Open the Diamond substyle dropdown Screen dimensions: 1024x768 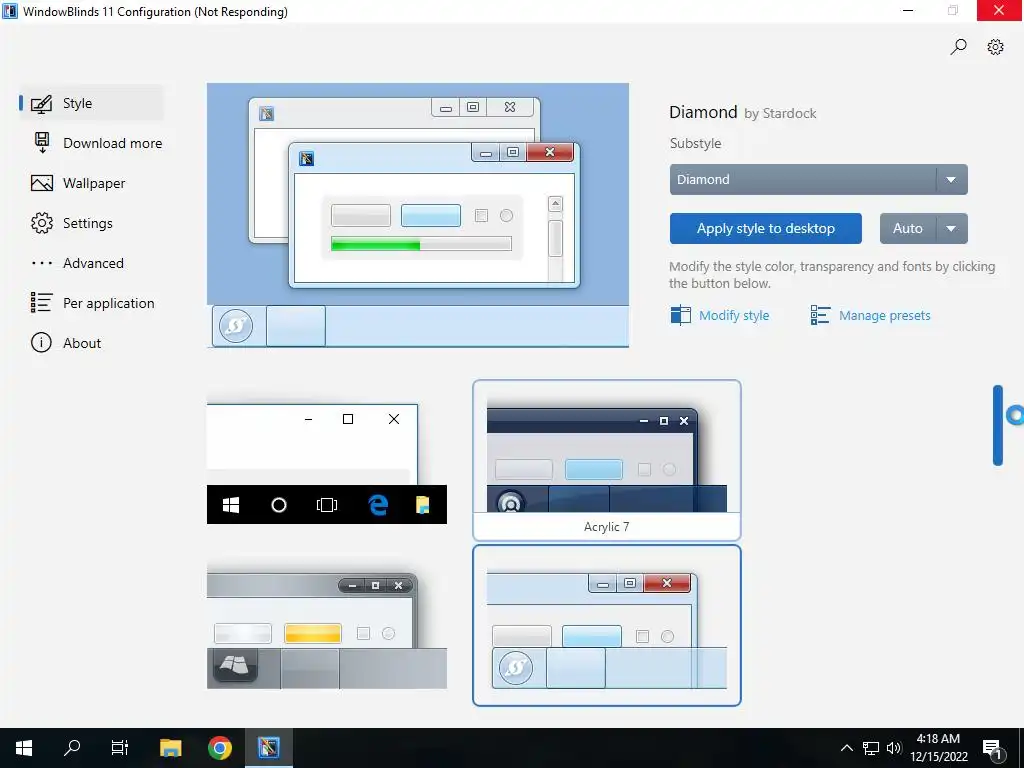coord(818,180)
